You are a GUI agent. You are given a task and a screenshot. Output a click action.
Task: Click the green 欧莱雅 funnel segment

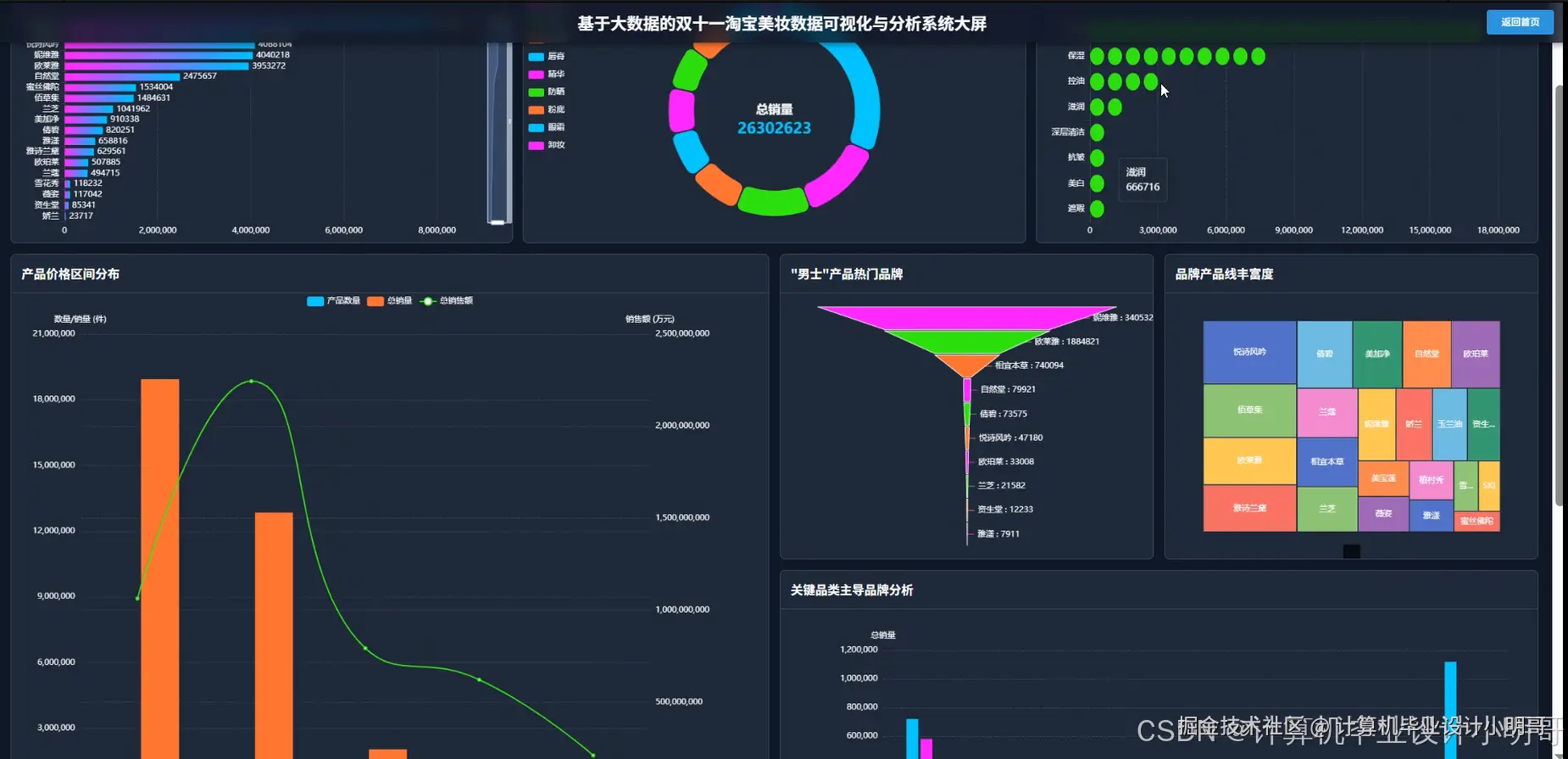point(966,341)
